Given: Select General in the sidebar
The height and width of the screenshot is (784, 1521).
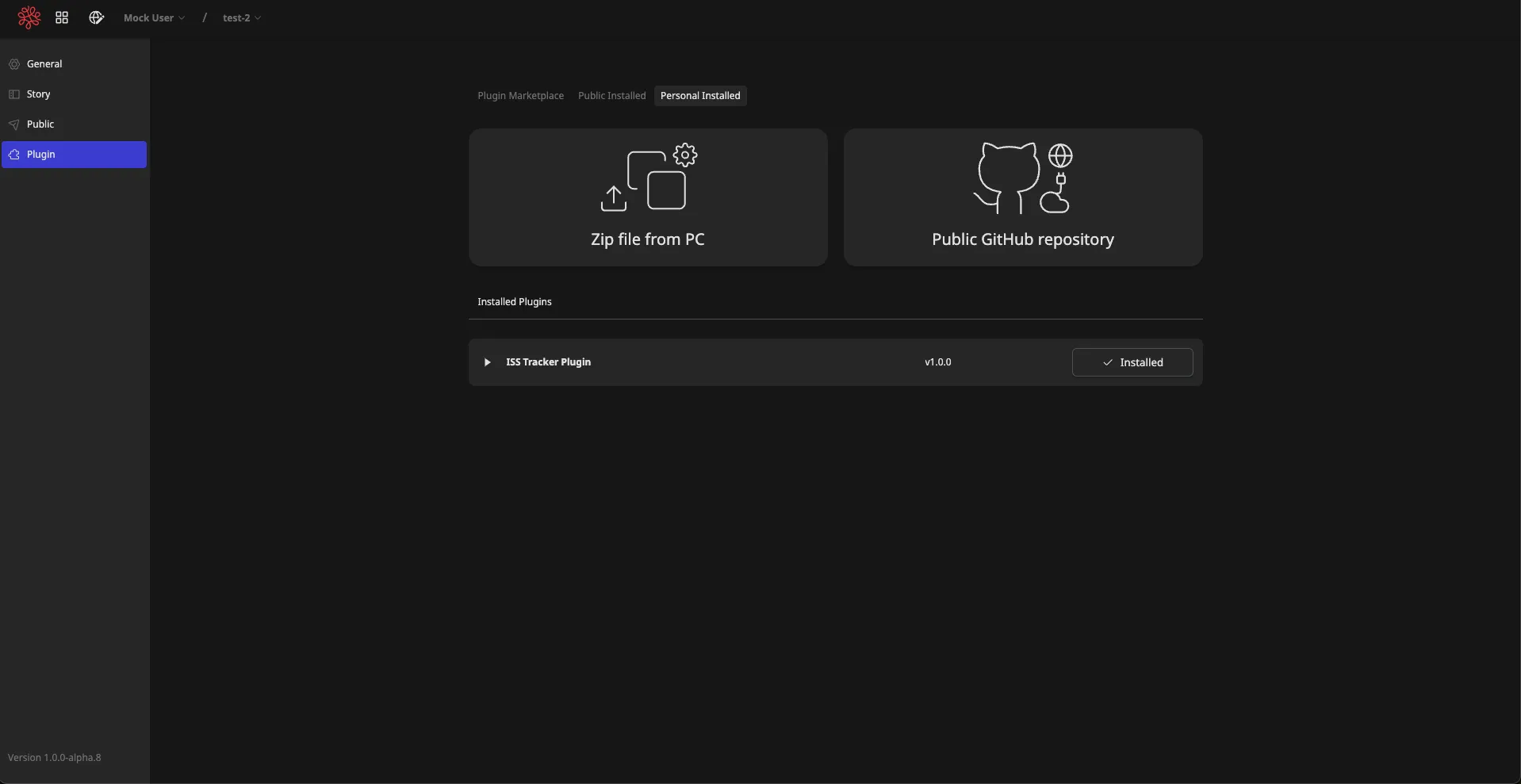Looking at the screenshot, I should (75, 64).
